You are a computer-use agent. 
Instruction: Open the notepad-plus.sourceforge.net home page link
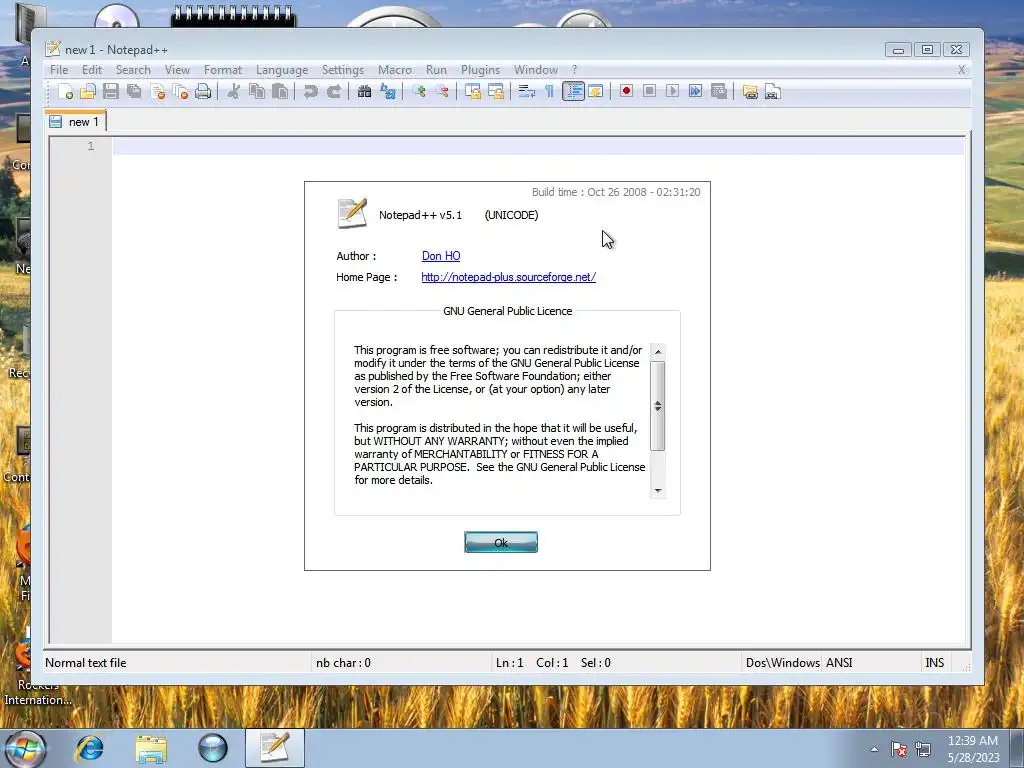click(x=509, y=277)
